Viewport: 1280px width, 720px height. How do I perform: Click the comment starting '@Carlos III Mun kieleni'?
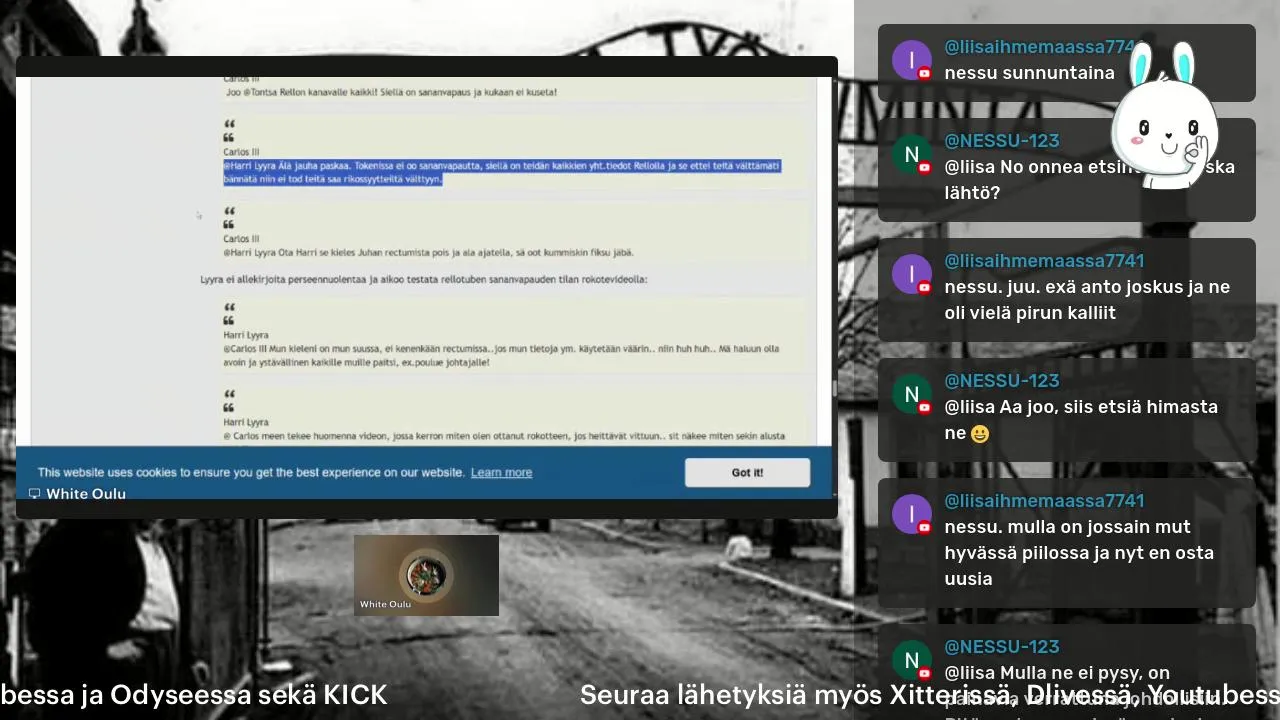pyautogui.click(x=501, y=356)
